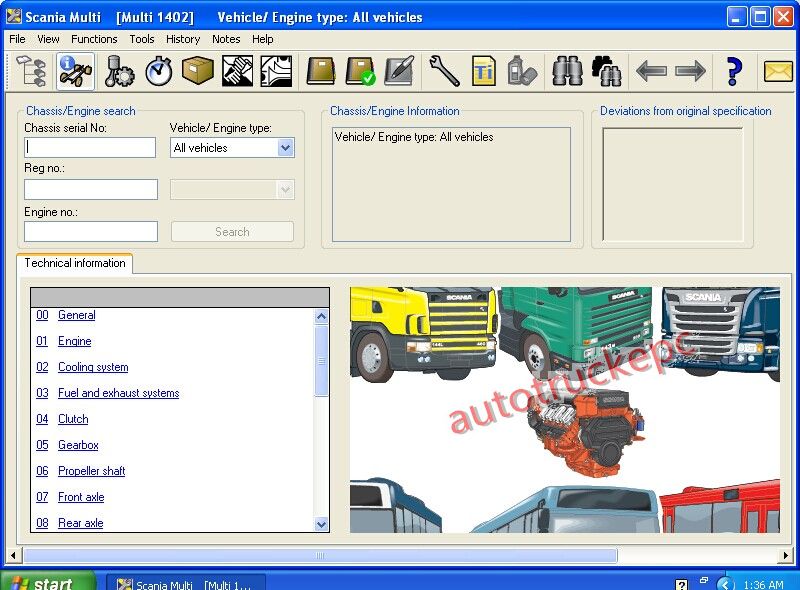Viewport: 800px width, 590px height.
Task: Click the stopwatch standard times icon
Action: [x=159, y=71]
